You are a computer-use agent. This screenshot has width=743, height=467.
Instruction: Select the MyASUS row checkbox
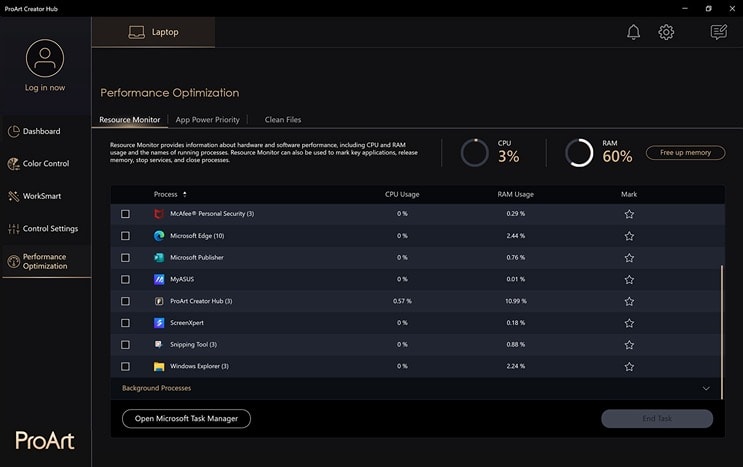[125, 279]
